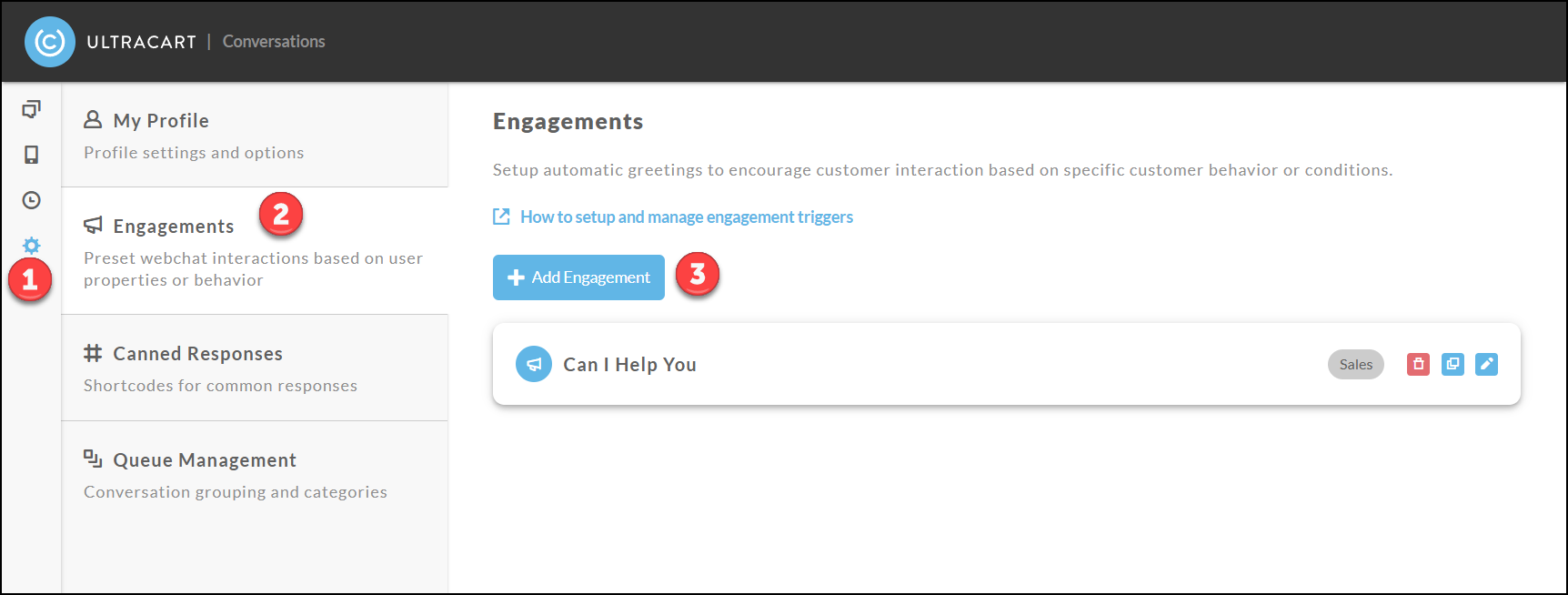This screenshot has height=595, width=1568.
Task: Duplicate the Can I Help You engagement
Action: pyautogui.click(x=1452, y=364)
